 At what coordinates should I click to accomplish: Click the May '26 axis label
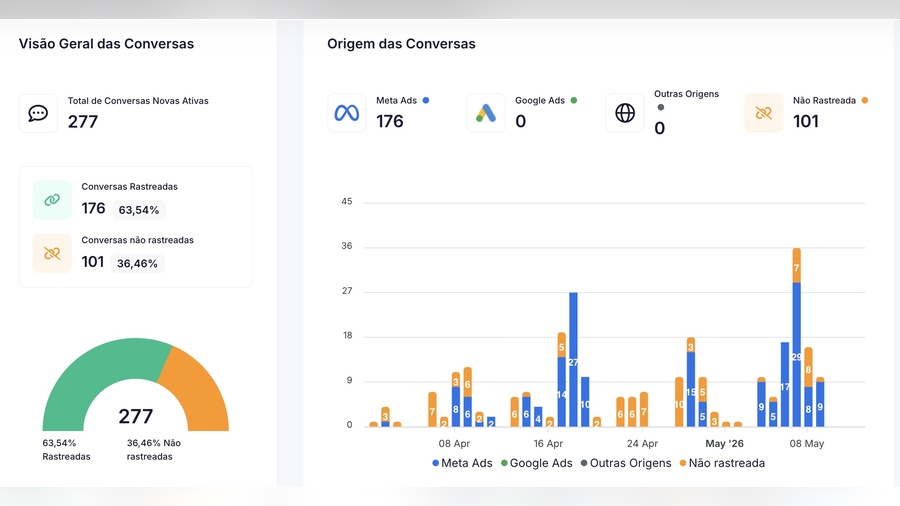(724, 443)
